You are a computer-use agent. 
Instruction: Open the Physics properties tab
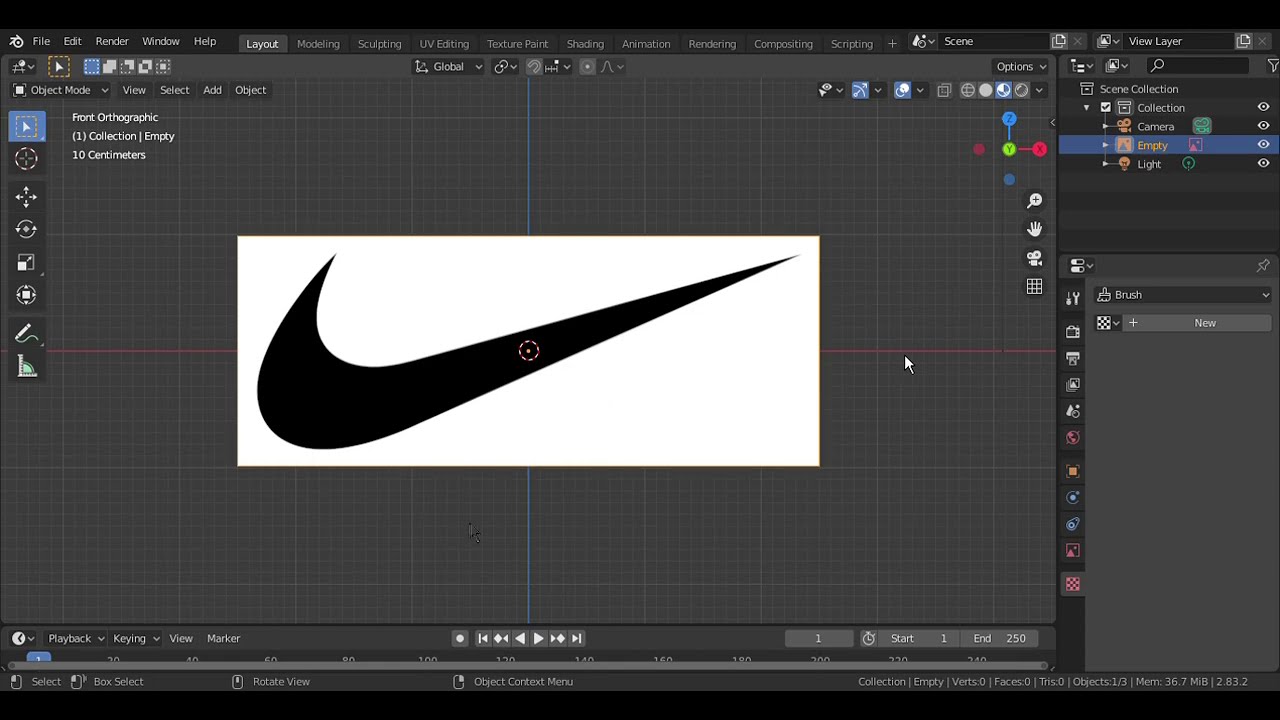coord(1073,497)
